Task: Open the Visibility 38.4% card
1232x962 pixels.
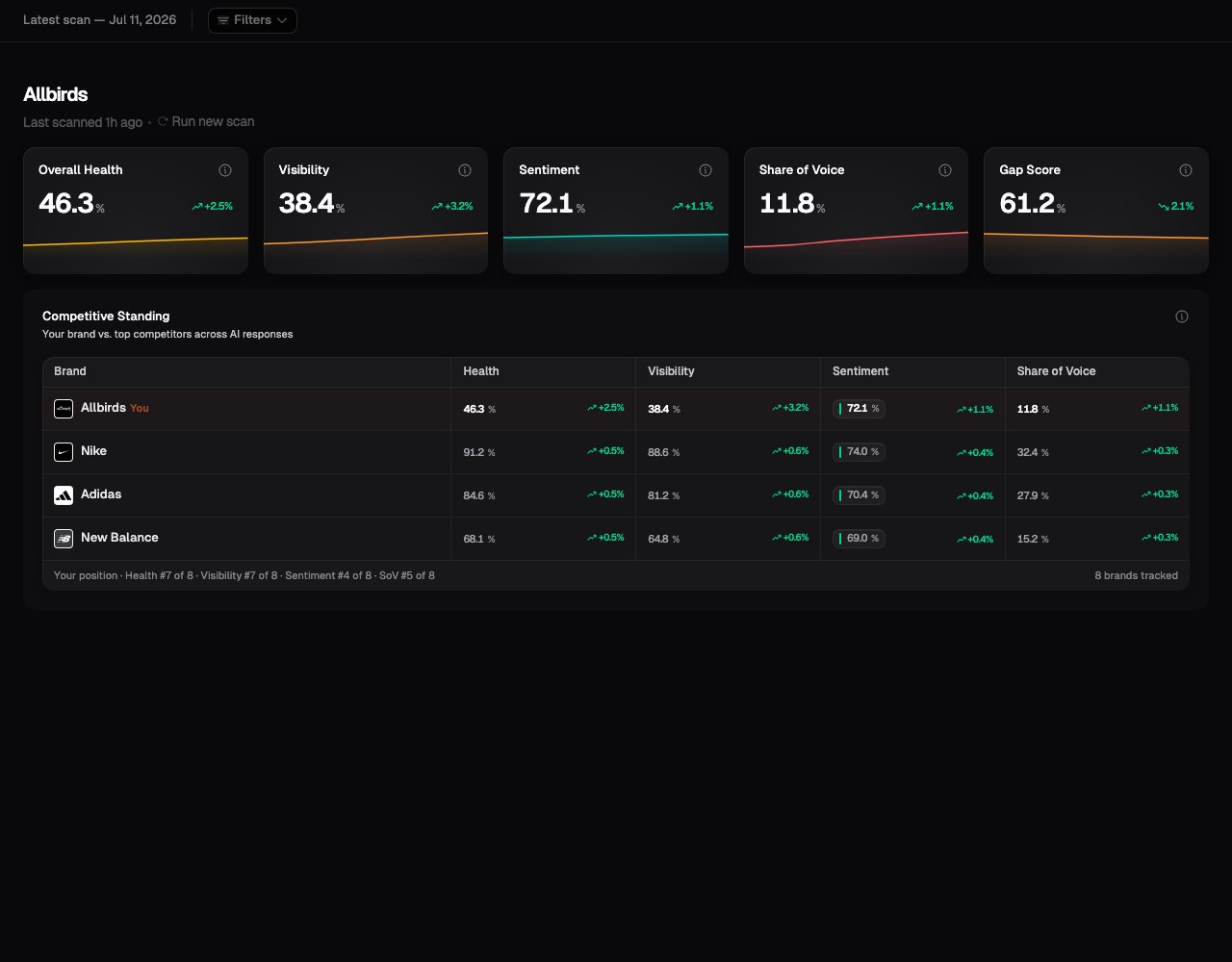Action: click(x=375, y=211)
